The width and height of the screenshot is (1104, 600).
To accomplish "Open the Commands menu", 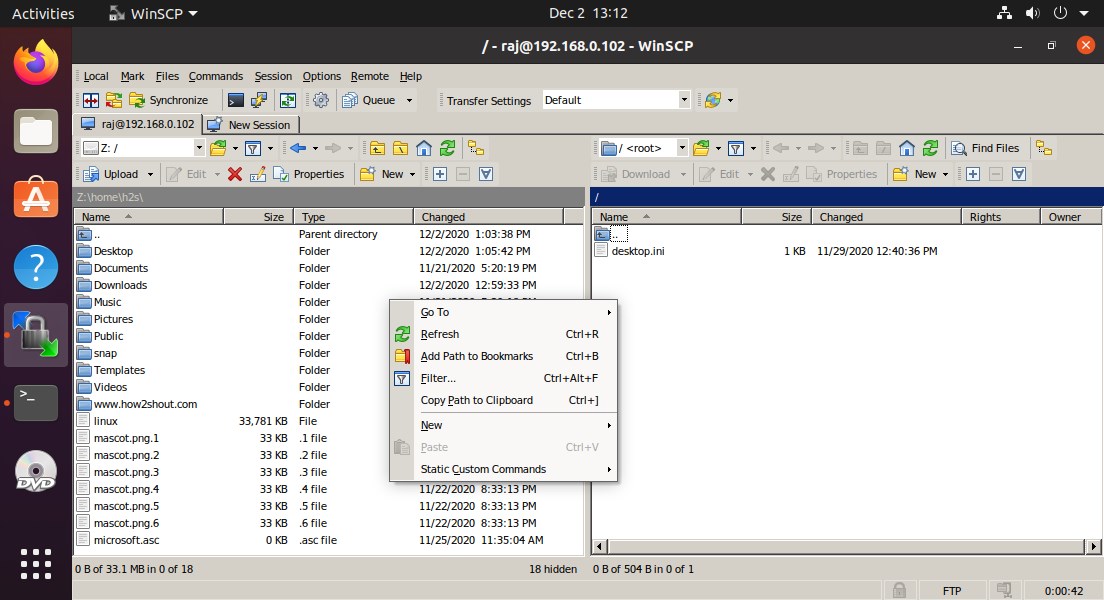I will [215, 76].
